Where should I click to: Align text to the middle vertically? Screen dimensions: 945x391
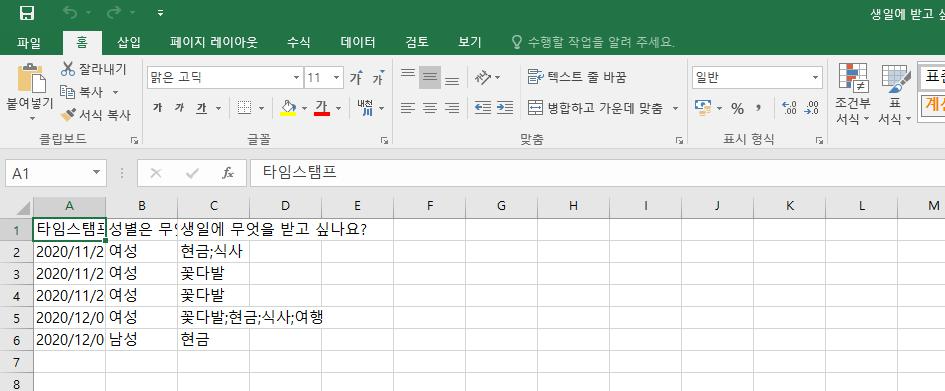click(430, 77)
